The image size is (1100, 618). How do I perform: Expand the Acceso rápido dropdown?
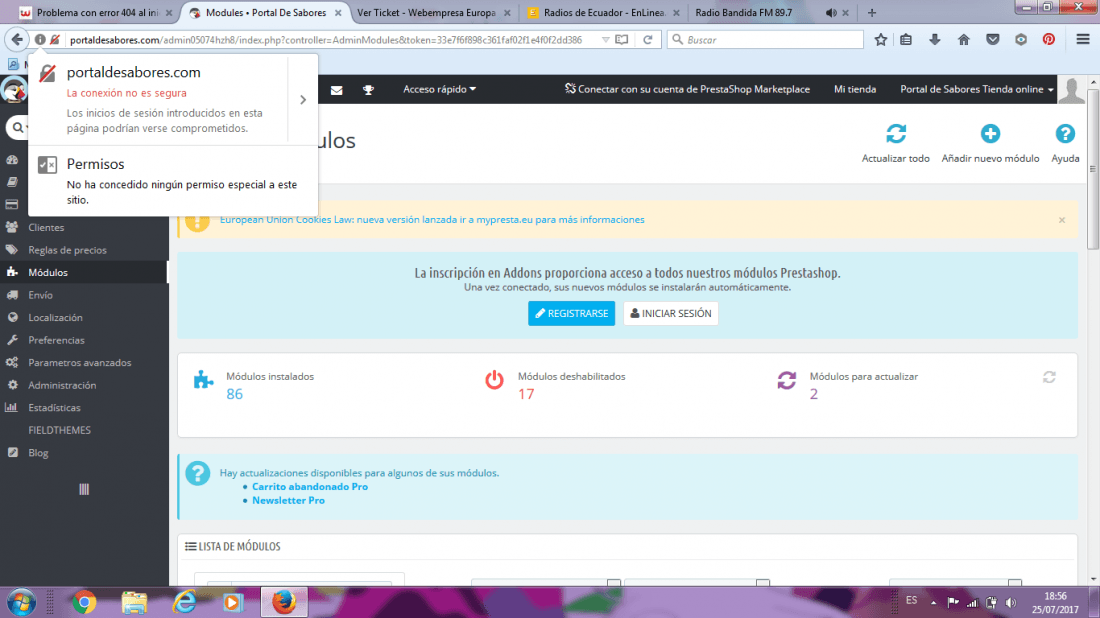439,89
